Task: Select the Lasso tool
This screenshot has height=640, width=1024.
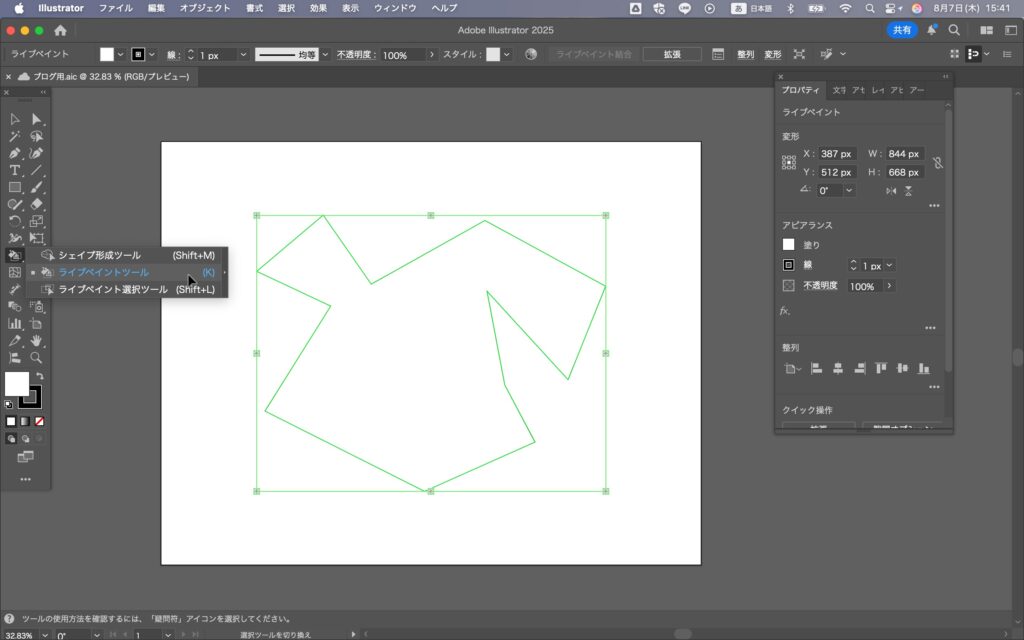Action: coord(36,136)
